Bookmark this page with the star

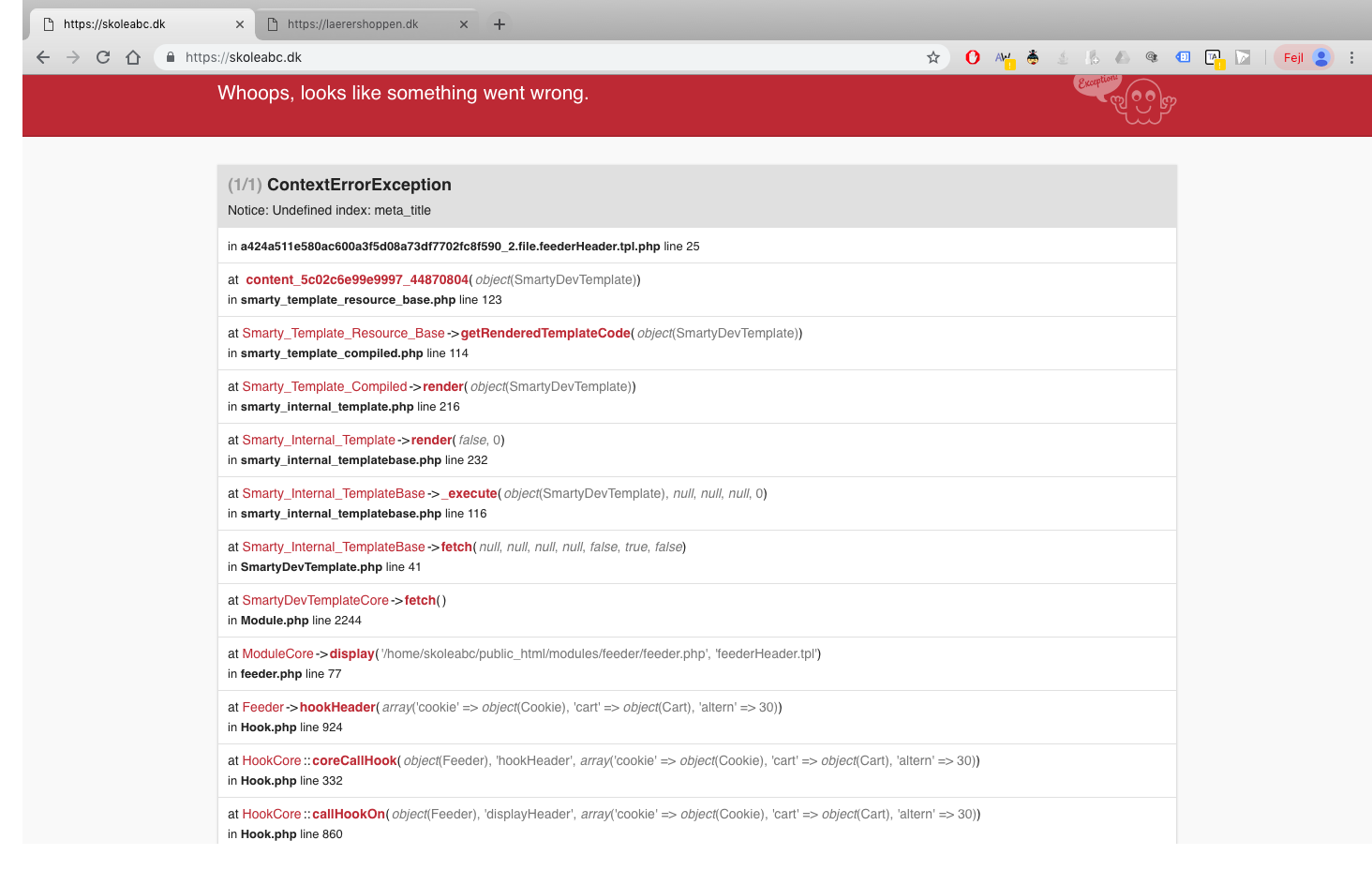tap(933, 57)
